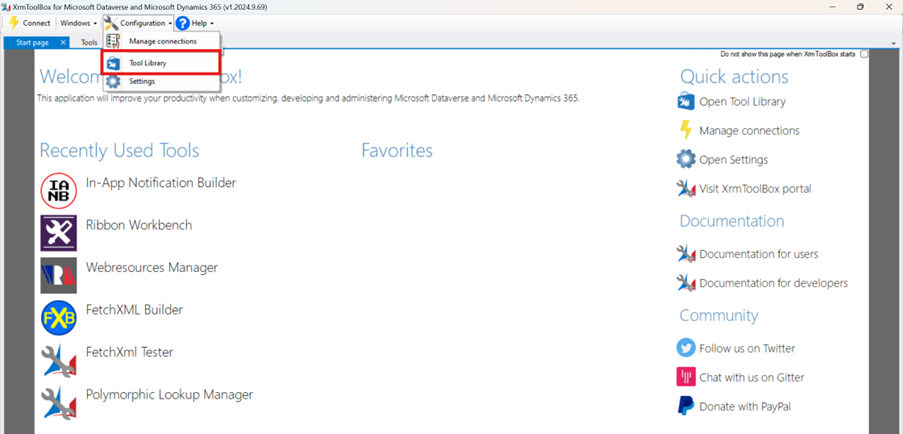Close the Start page tab
This screenshot has height=434, width=903.
63,43
